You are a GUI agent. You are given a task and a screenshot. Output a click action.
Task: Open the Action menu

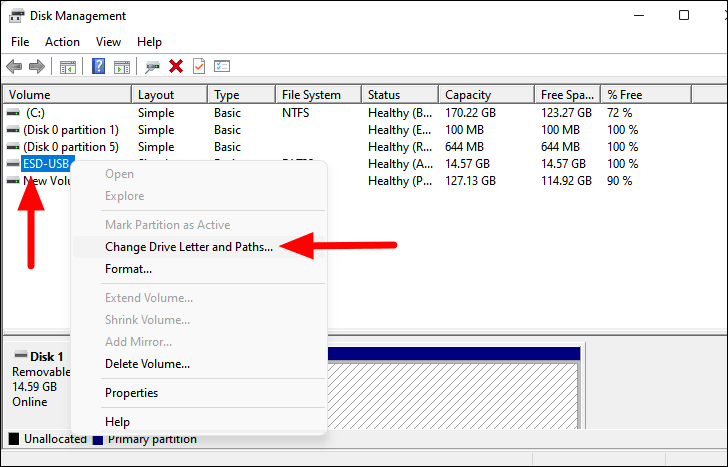tap(62, 42)
